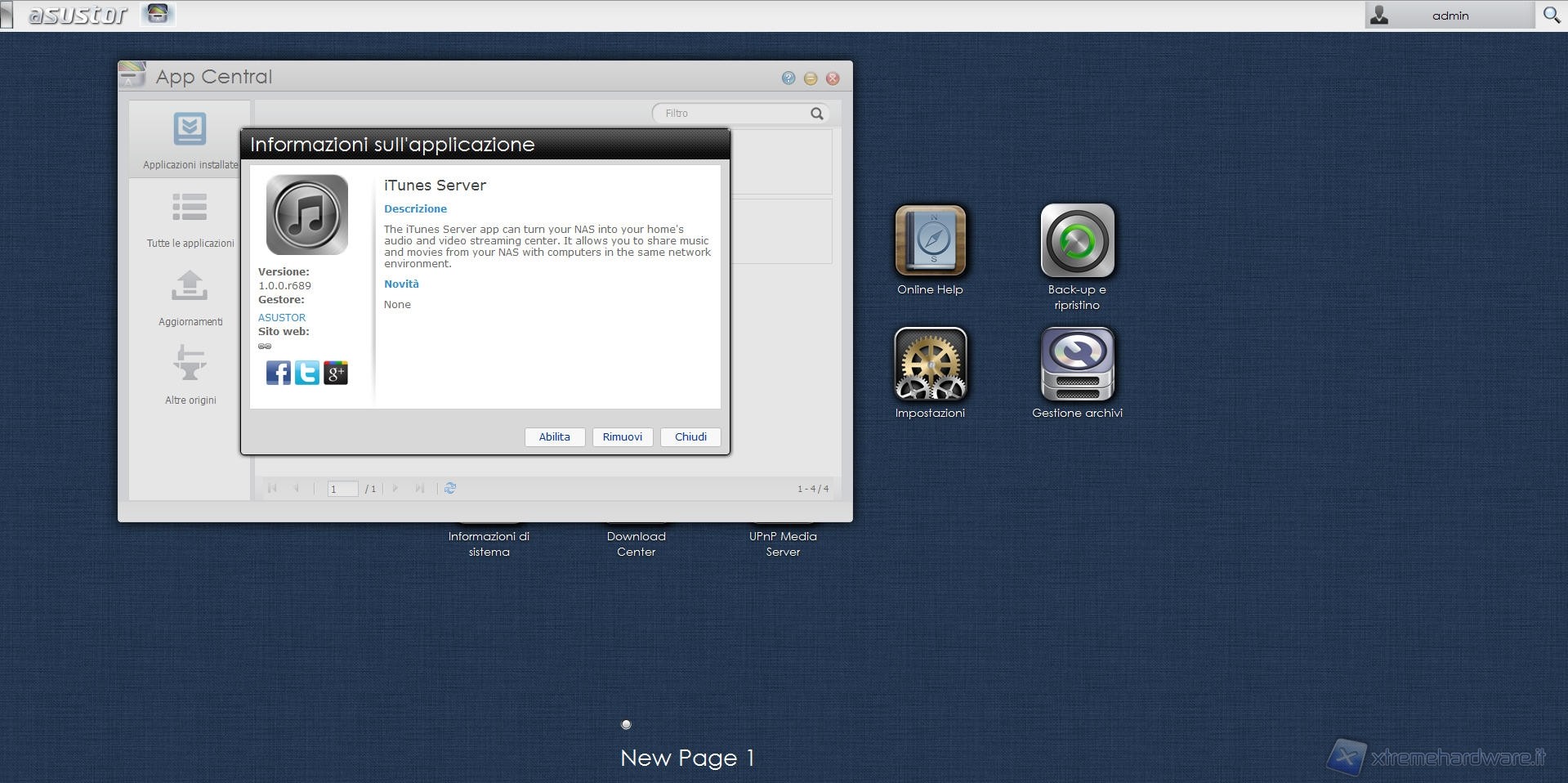Follow the ASUSTOR manager link
Screen dimensions: 1568x783
tap(282, 317)
